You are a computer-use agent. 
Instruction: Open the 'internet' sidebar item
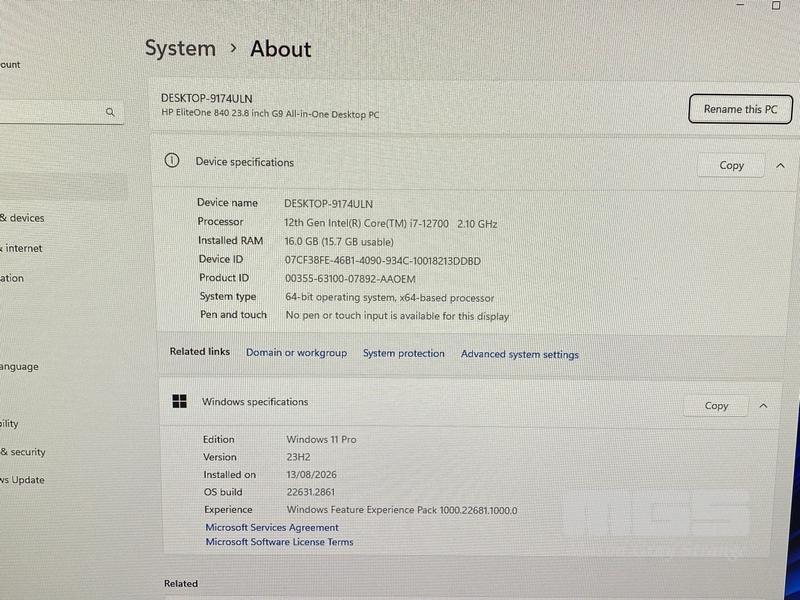tap(21, 248)
